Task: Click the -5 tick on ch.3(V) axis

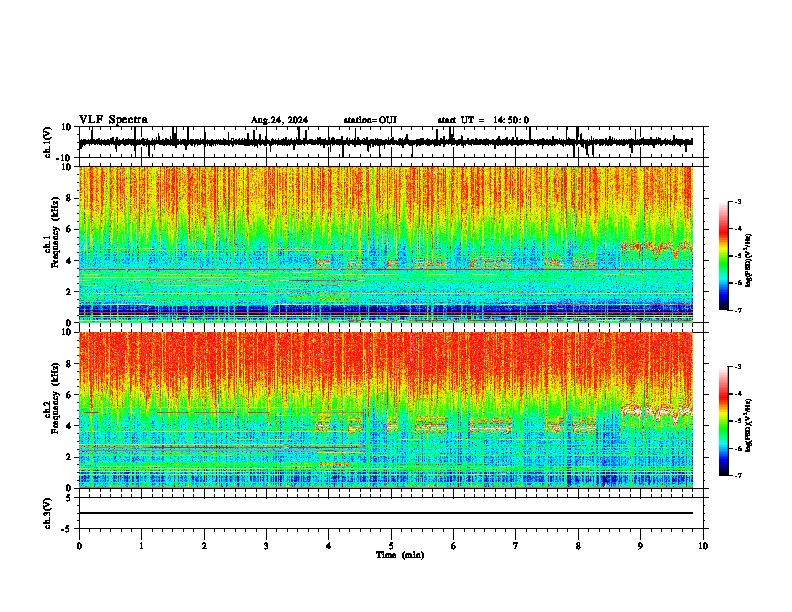Action: click(x=68, y=529)
